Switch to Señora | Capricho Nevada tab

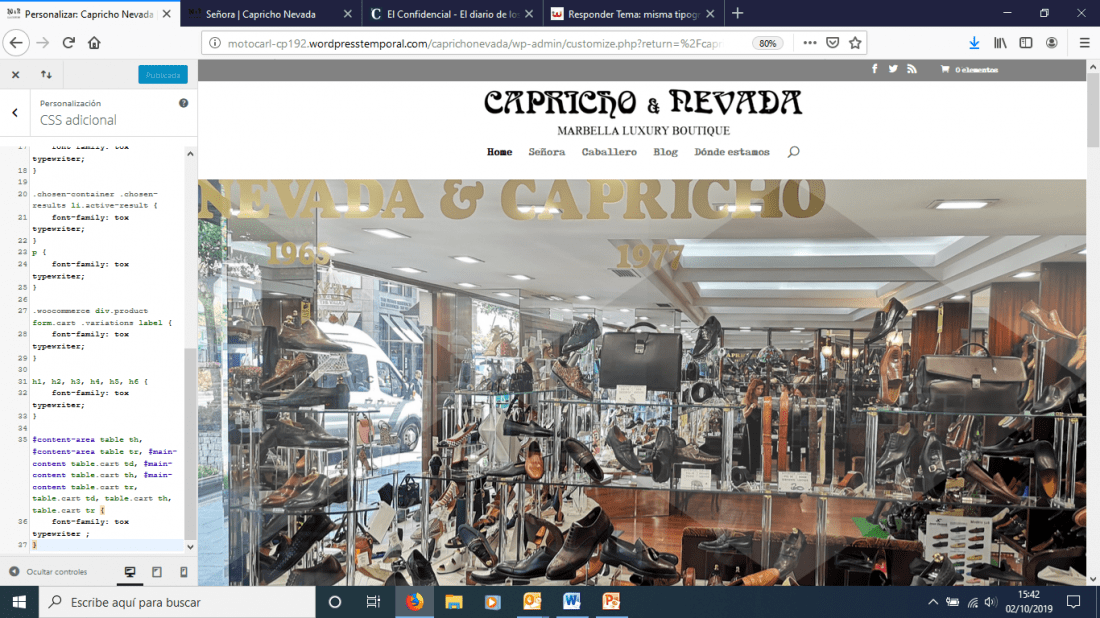pos(271,13)
